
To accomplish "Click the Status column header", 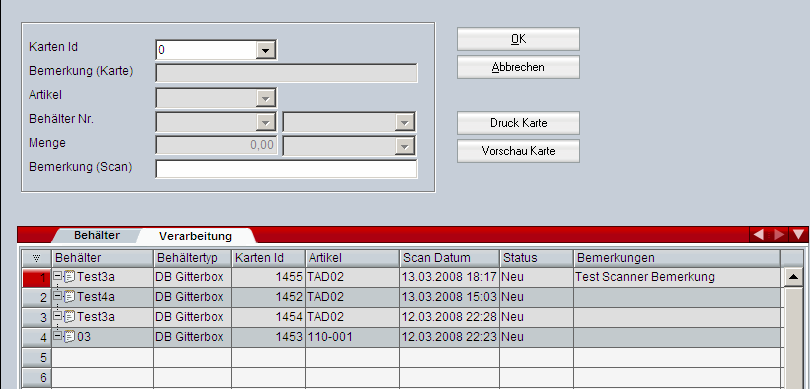I will pyautogui.click(x=537, y=258).
